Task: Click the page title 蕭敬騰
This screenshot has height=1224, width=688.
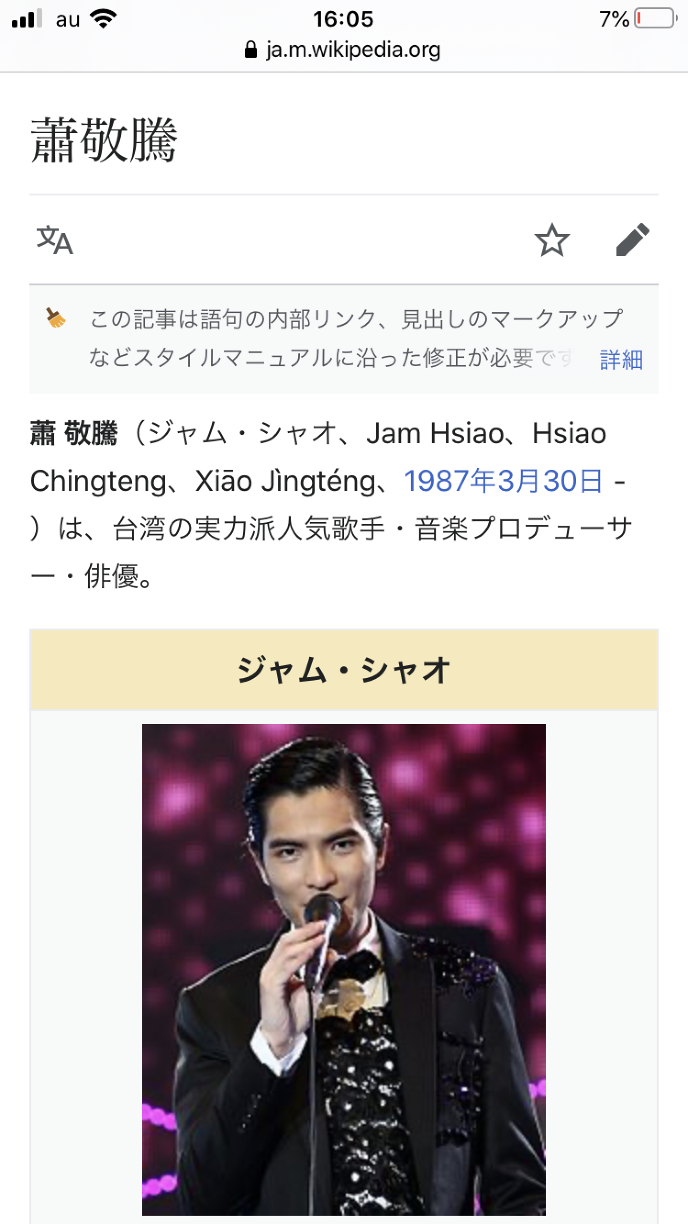Action: [x=104, y=141]
